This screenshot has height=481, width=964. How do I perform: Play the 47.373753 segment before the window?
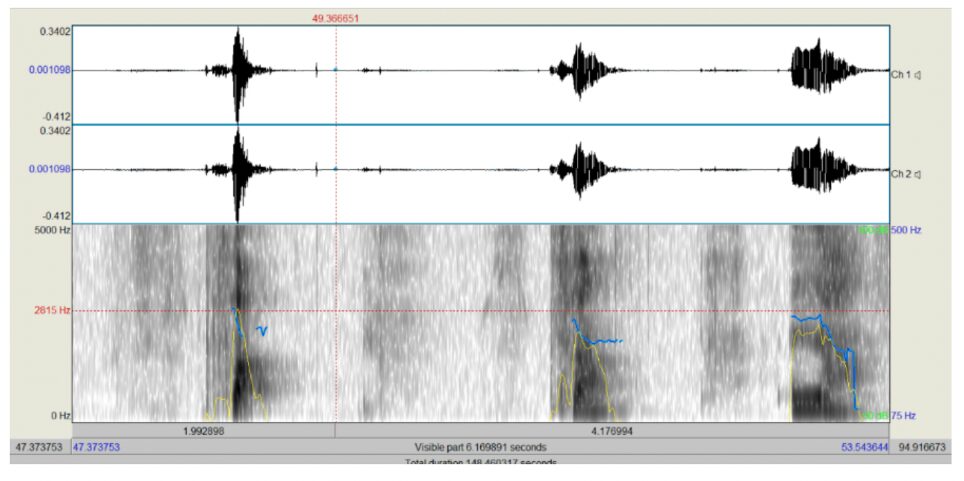pos(38,447)
